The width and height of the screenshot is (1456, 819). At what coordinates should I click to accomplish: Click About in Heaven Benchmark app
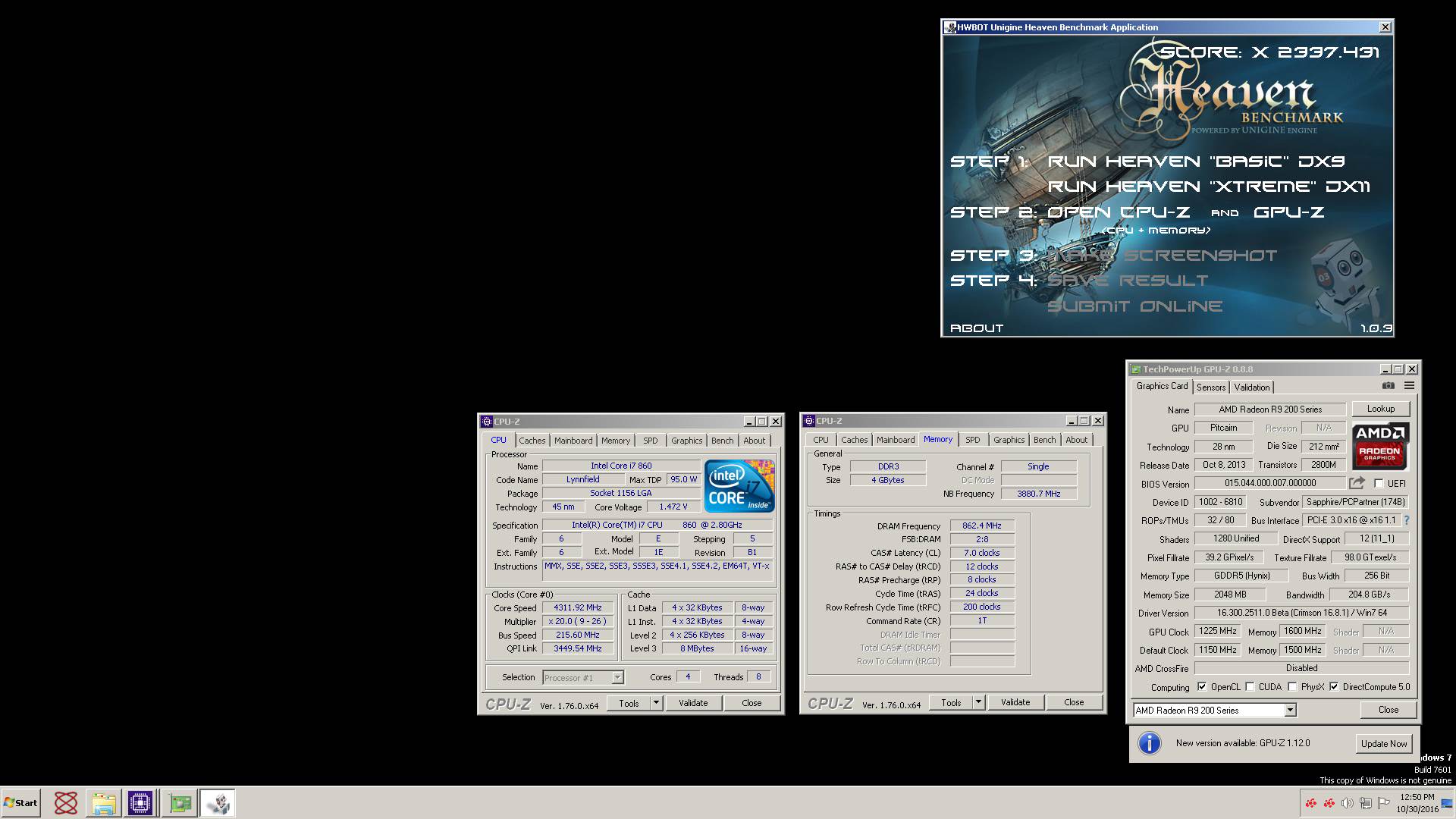pos(977,328)
